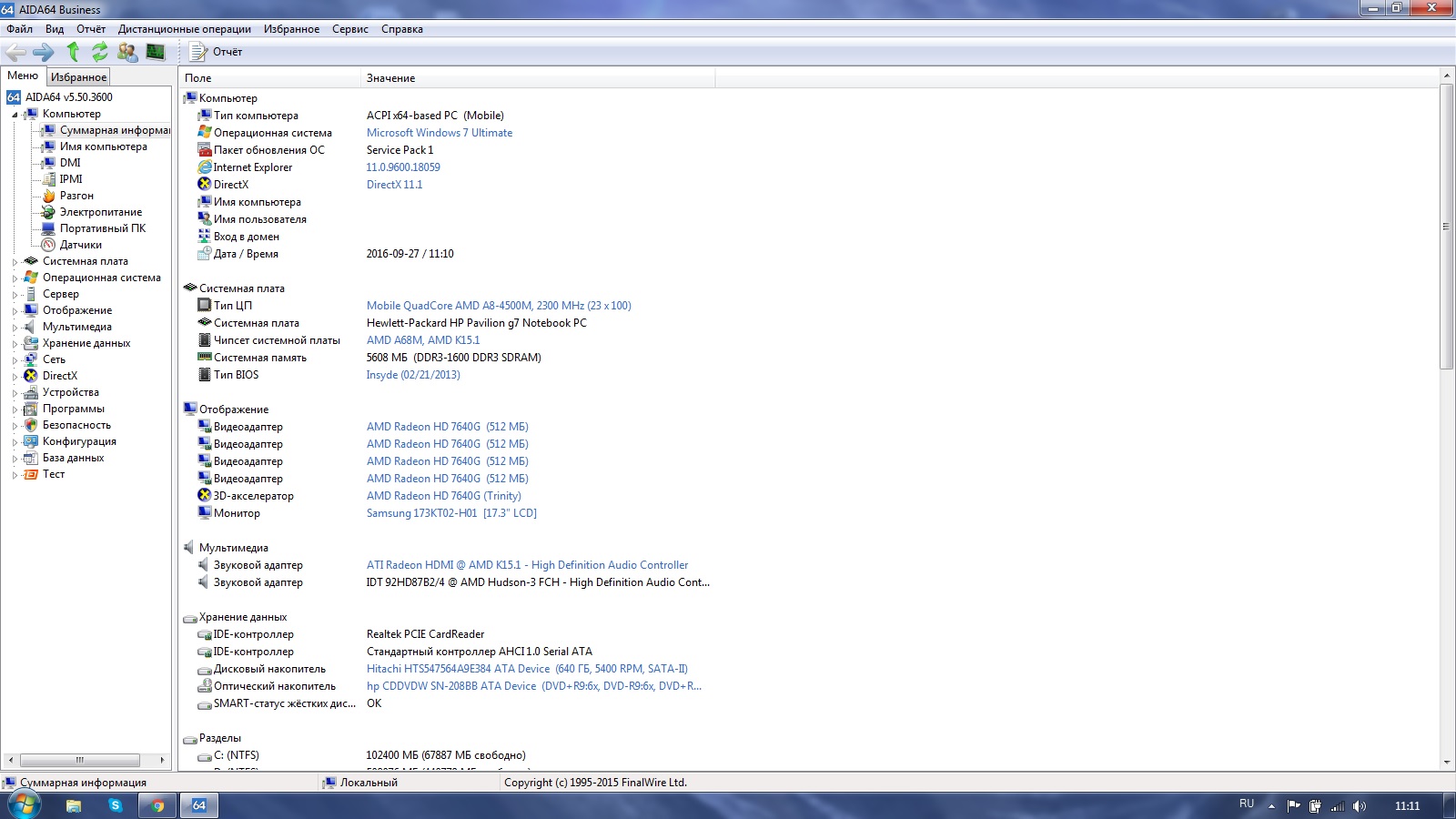Click the main pane vertical scrollbar thumb
This screenshot has width=1456, height=819.
(1447, 227)
